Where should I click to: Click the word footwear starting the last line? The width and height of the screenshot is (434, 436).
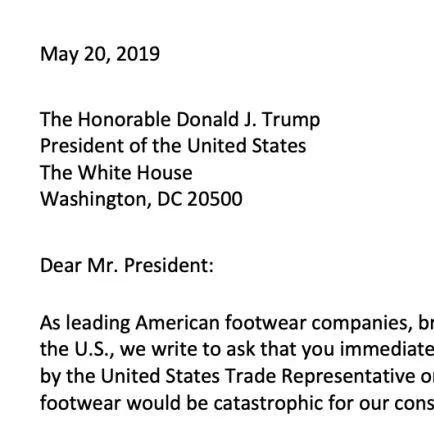(80, 403)
